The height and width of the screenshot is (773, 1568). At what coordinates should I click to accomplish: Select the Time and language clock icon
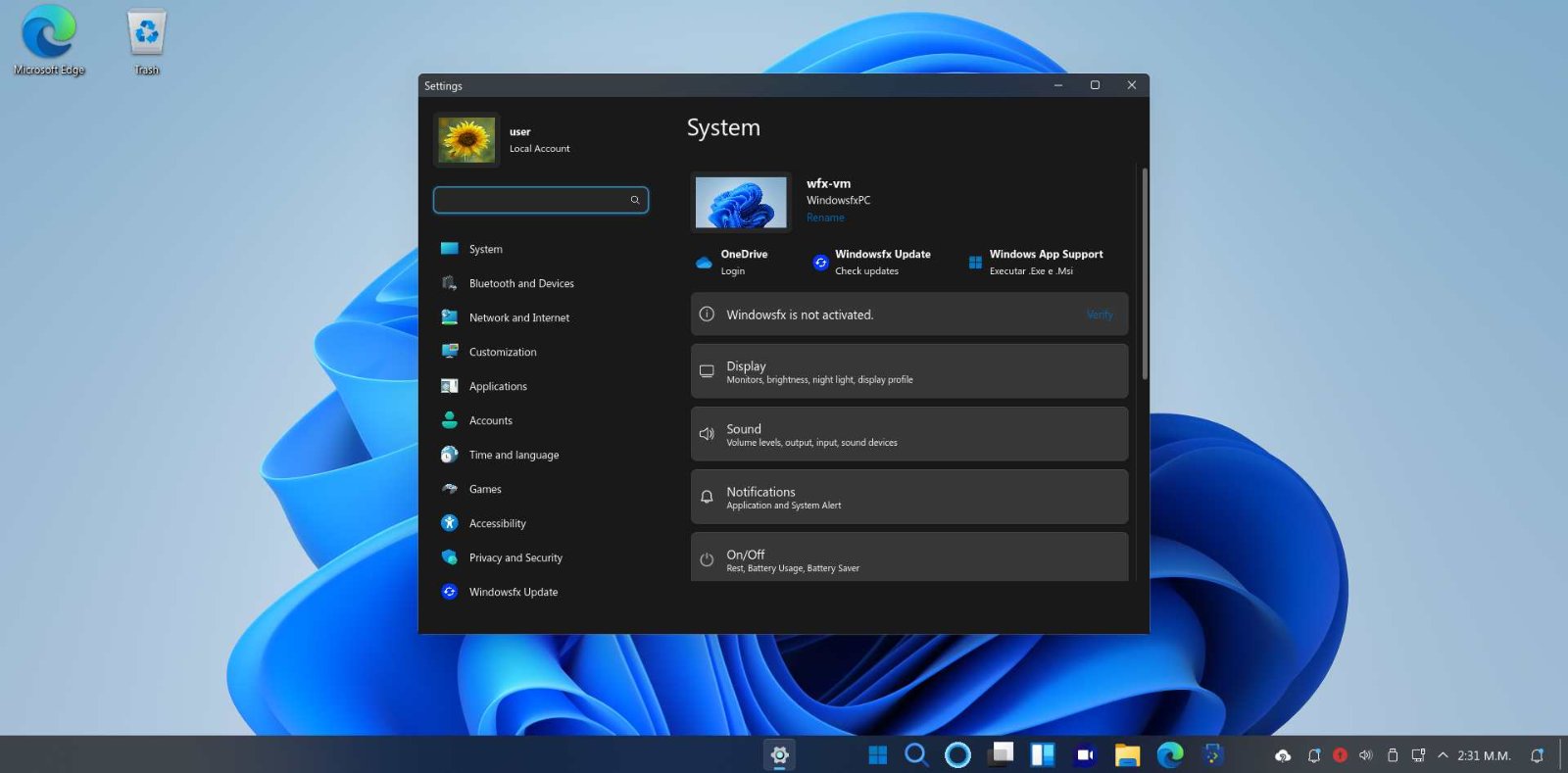pyautogui.click(x=450, y=455)
